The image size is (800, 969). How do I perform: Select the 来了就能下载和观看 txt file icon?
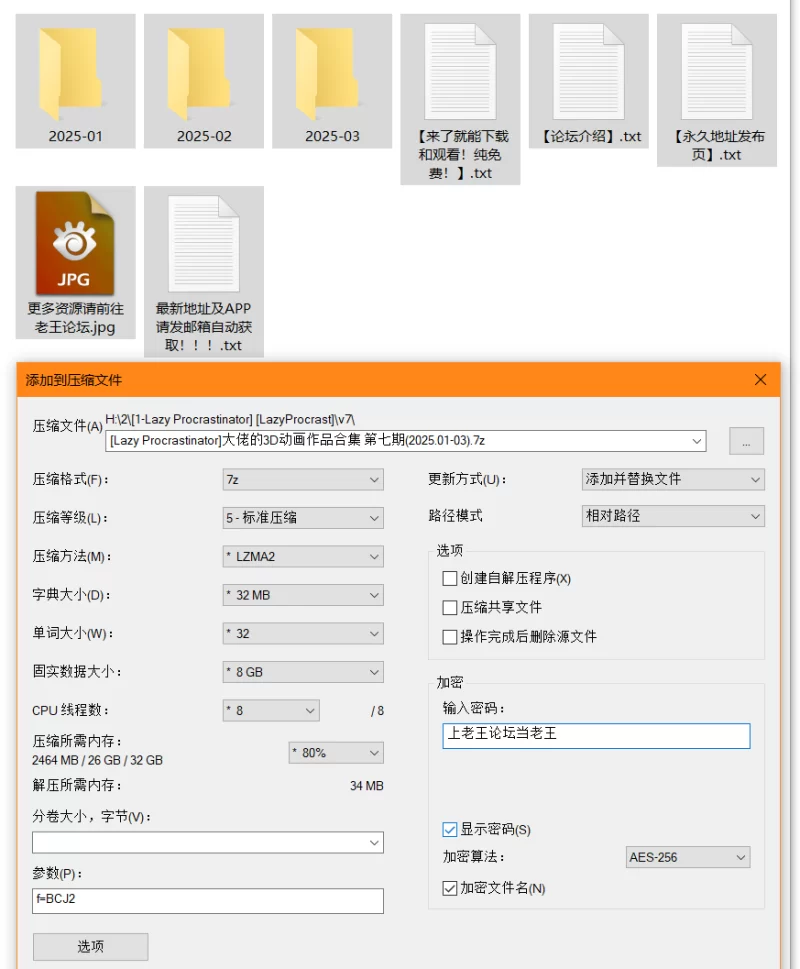460,72
